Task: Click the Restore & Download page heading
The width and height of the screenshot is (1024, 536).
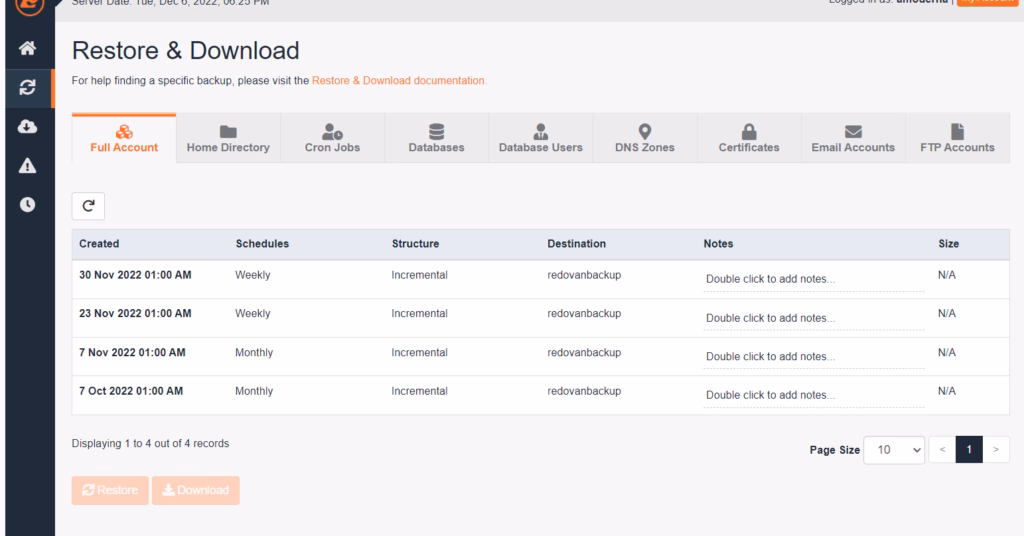Action: 185,50
